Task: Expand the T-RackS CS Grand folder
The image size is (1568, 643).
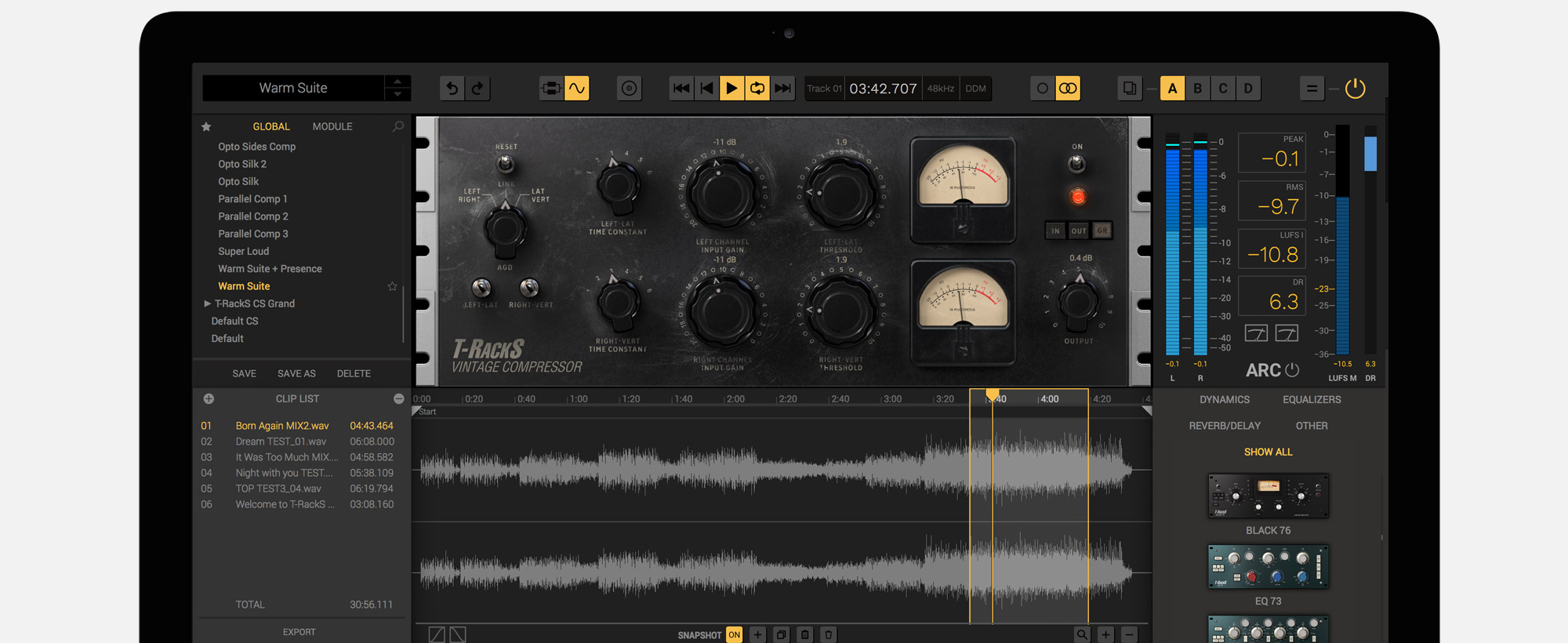Action: coord(207,303)
